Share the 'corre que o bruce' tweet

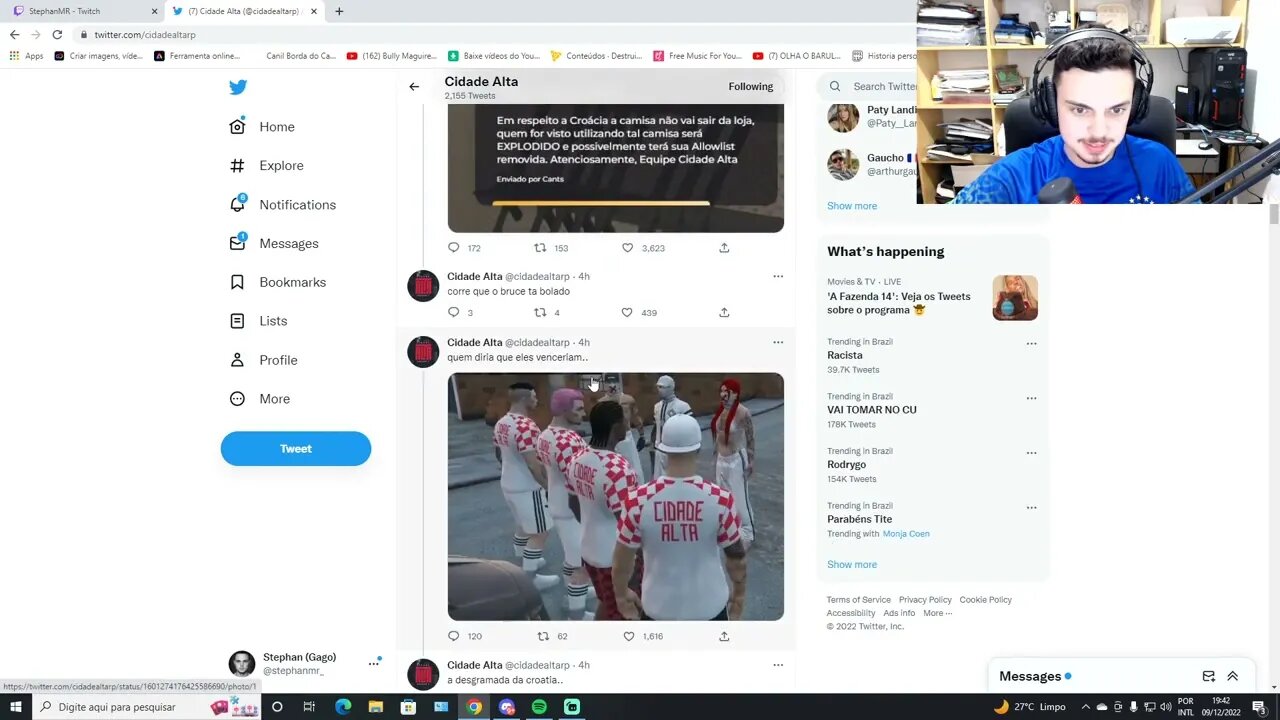[x=724, y=313]
